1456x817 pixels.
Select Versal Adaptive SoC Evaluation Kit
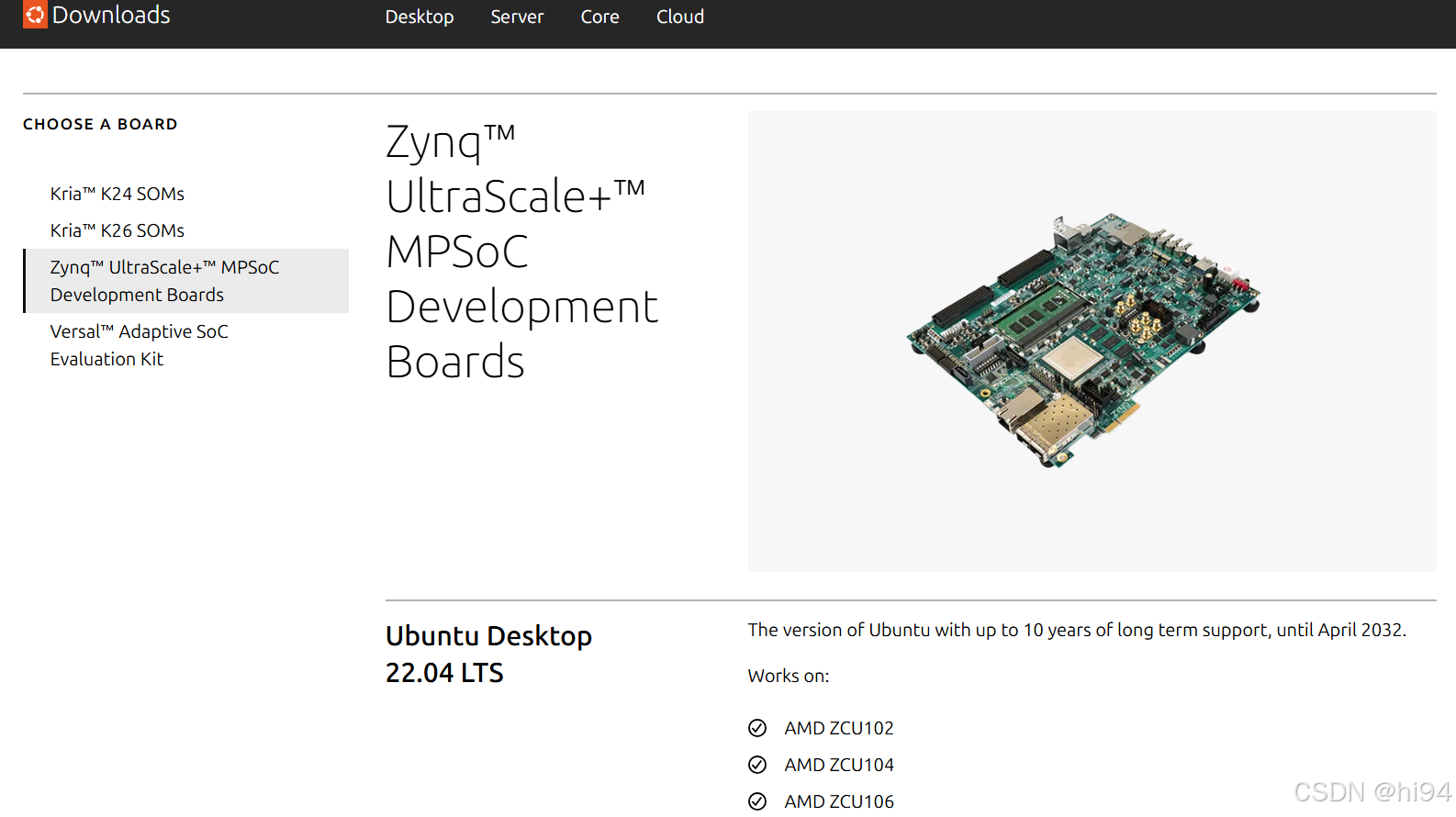coord(140,345)
